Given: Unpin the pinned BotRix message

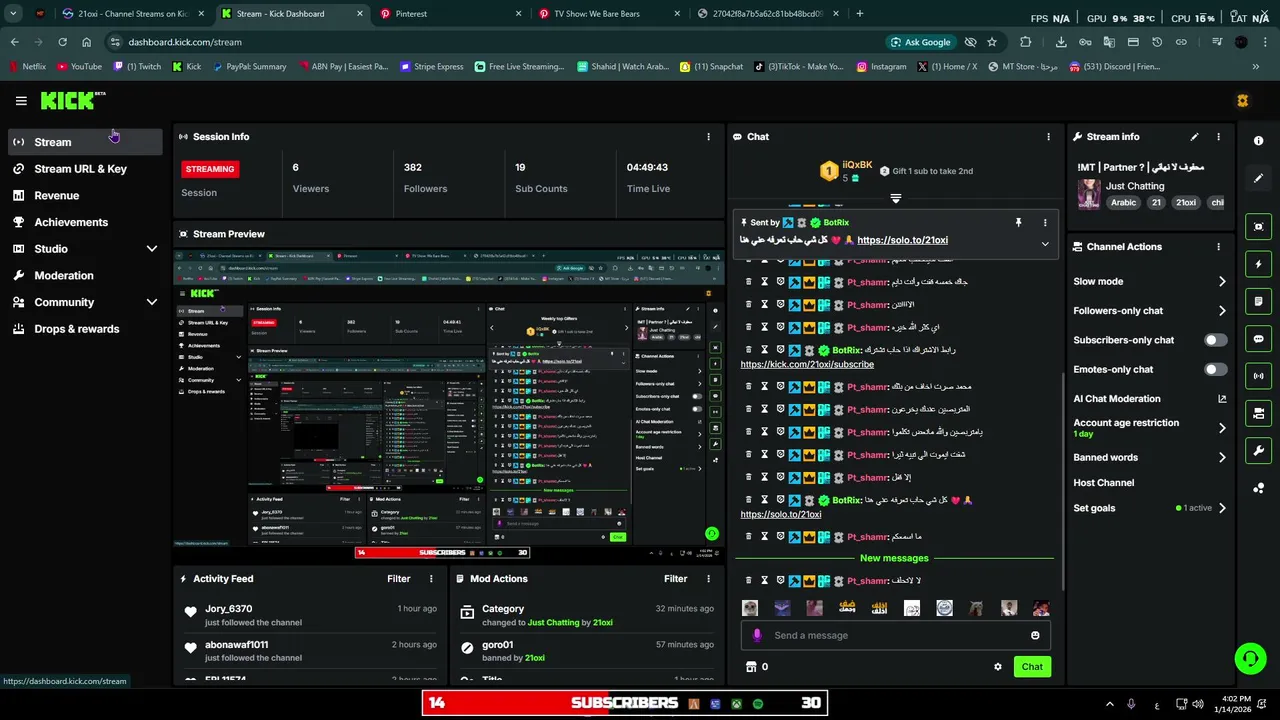Looking at the screenshot, I should [1018, 223].
